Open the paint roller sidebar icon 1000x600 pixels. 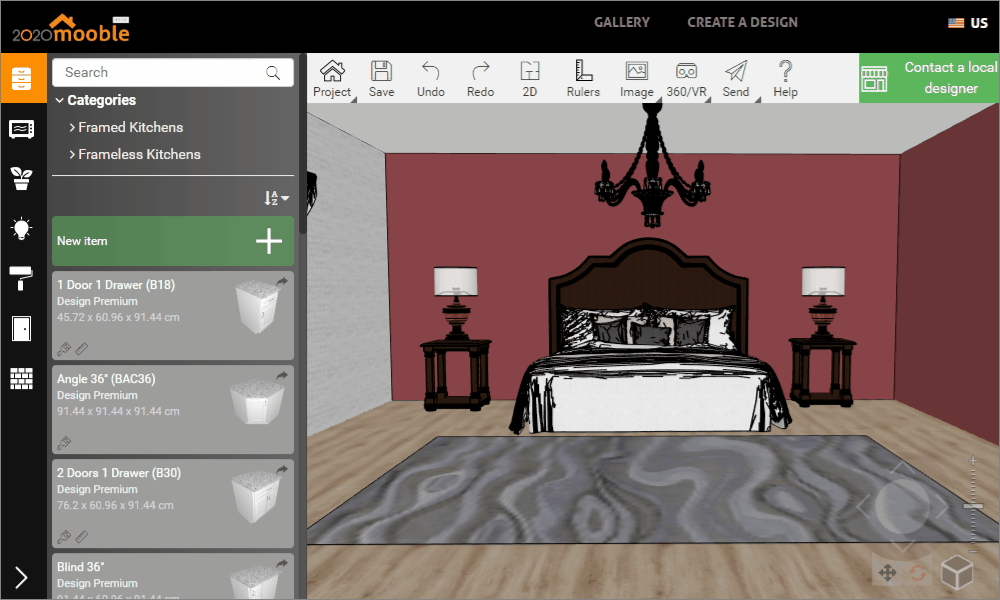point(21,279)
